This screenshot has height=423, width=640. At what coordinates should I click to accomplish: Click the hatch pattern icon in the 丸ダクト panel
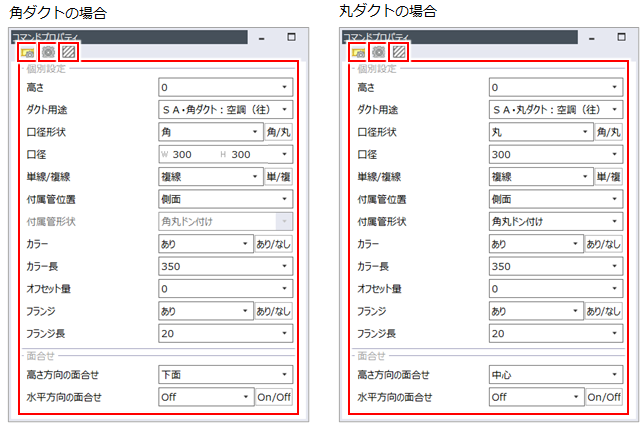pyautogui.click(x=398, y=51)
